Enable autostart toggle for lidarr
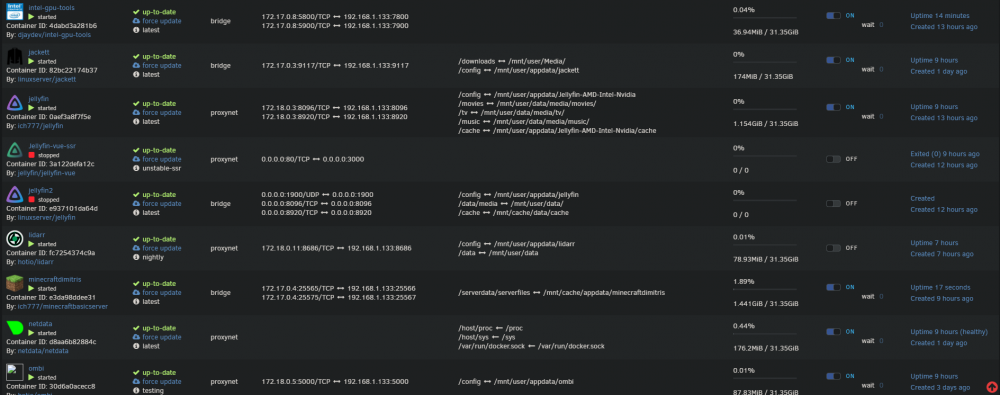The width and height of the screenshot is (1000, 395). click(833, 248)
